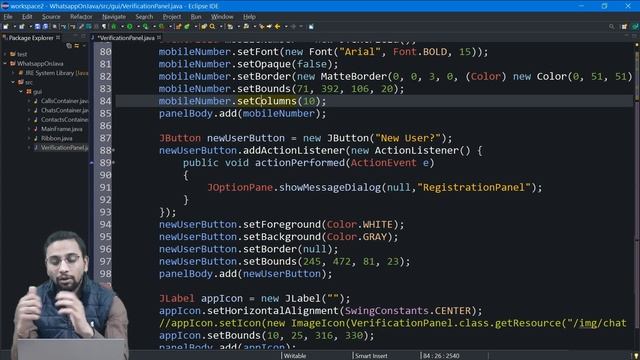Collapse the WhatsappOnJava project node
The height and width of the screenshot is (360, 640).
point(5,63)
